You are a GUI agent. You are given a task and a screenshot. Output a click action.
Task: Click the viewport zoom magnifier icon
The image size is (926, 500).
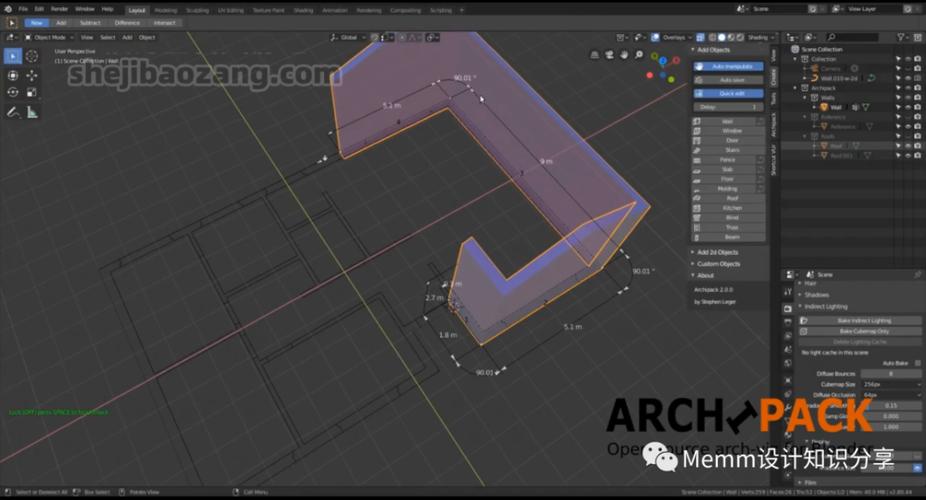click(x=639, y=55)
